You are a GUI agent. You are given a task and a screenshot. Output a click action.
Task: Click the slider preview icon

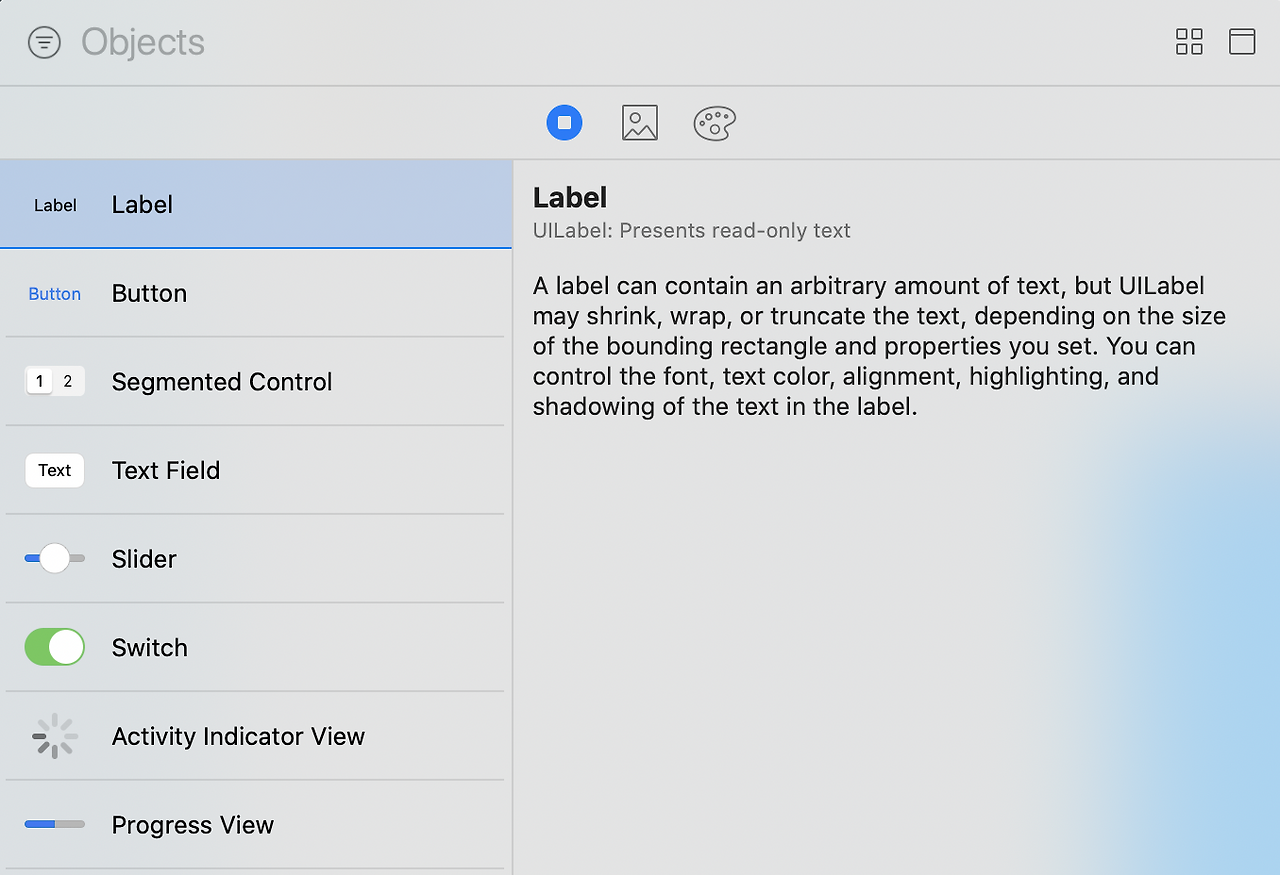pyautogui.click(x=55, y=558)
